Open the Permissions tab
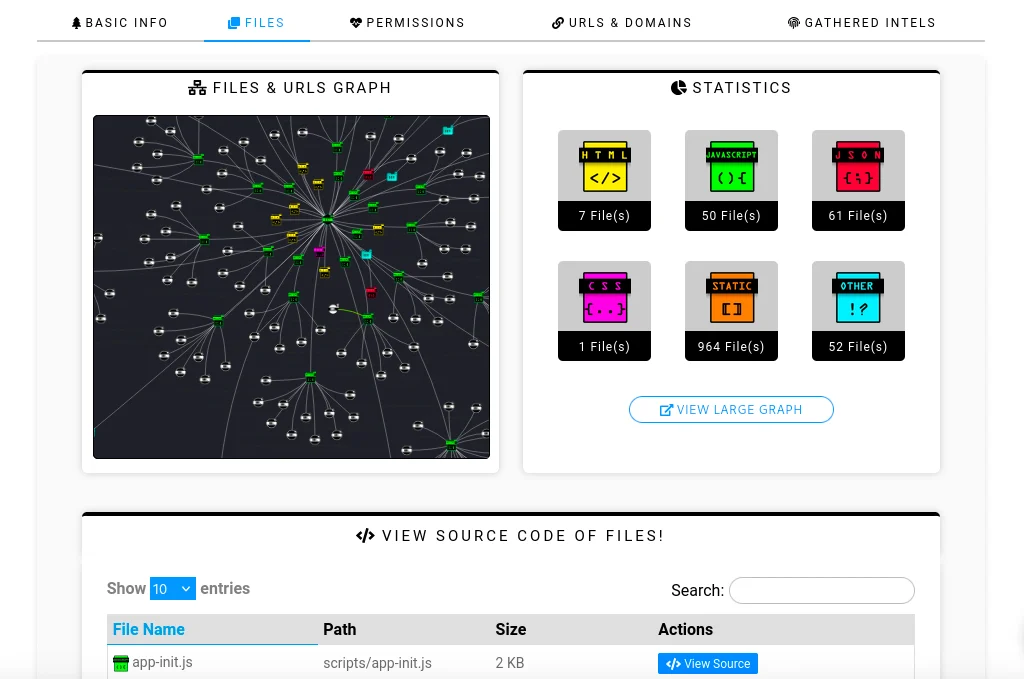 pyautogui.click(x=408, y=23)
